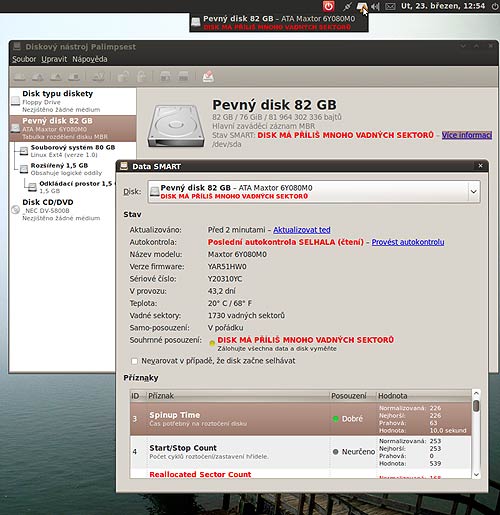This screenshot has width=500, height=515.
Task: Open the volume speaker indicator
Action: [x=375, y=6]
